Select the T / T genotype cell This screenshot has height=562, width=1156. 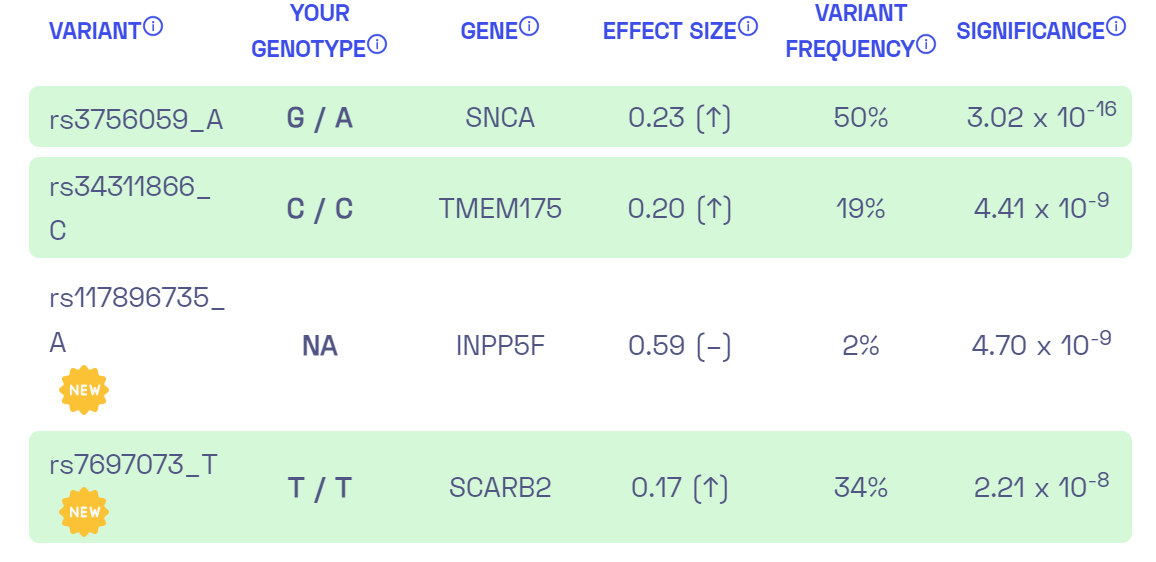[x=320, y=488]
